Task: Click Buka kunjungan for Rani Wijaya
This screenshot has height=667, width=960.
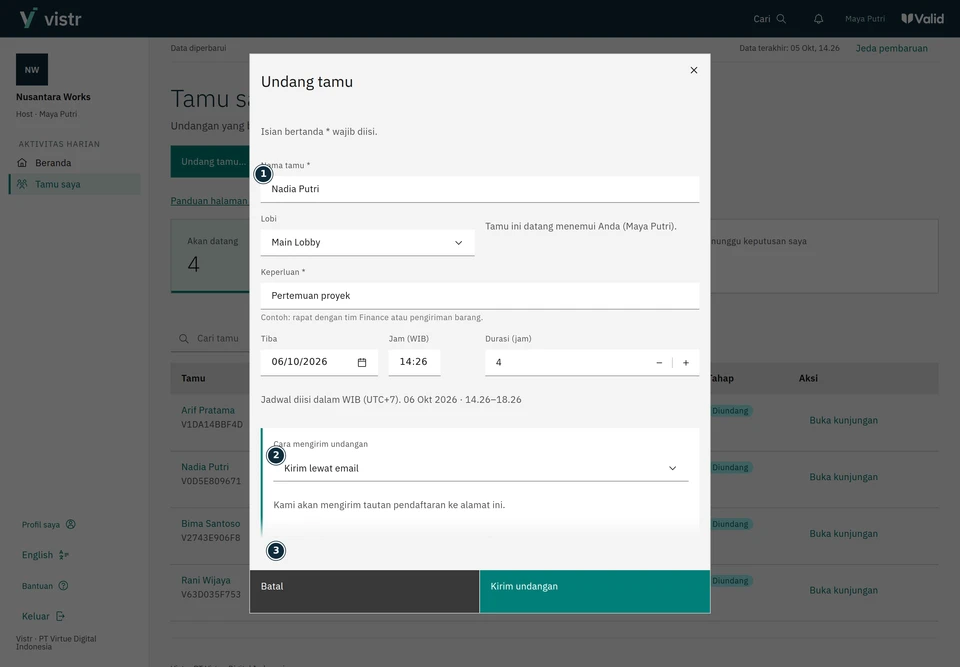Action: point(844,590)
